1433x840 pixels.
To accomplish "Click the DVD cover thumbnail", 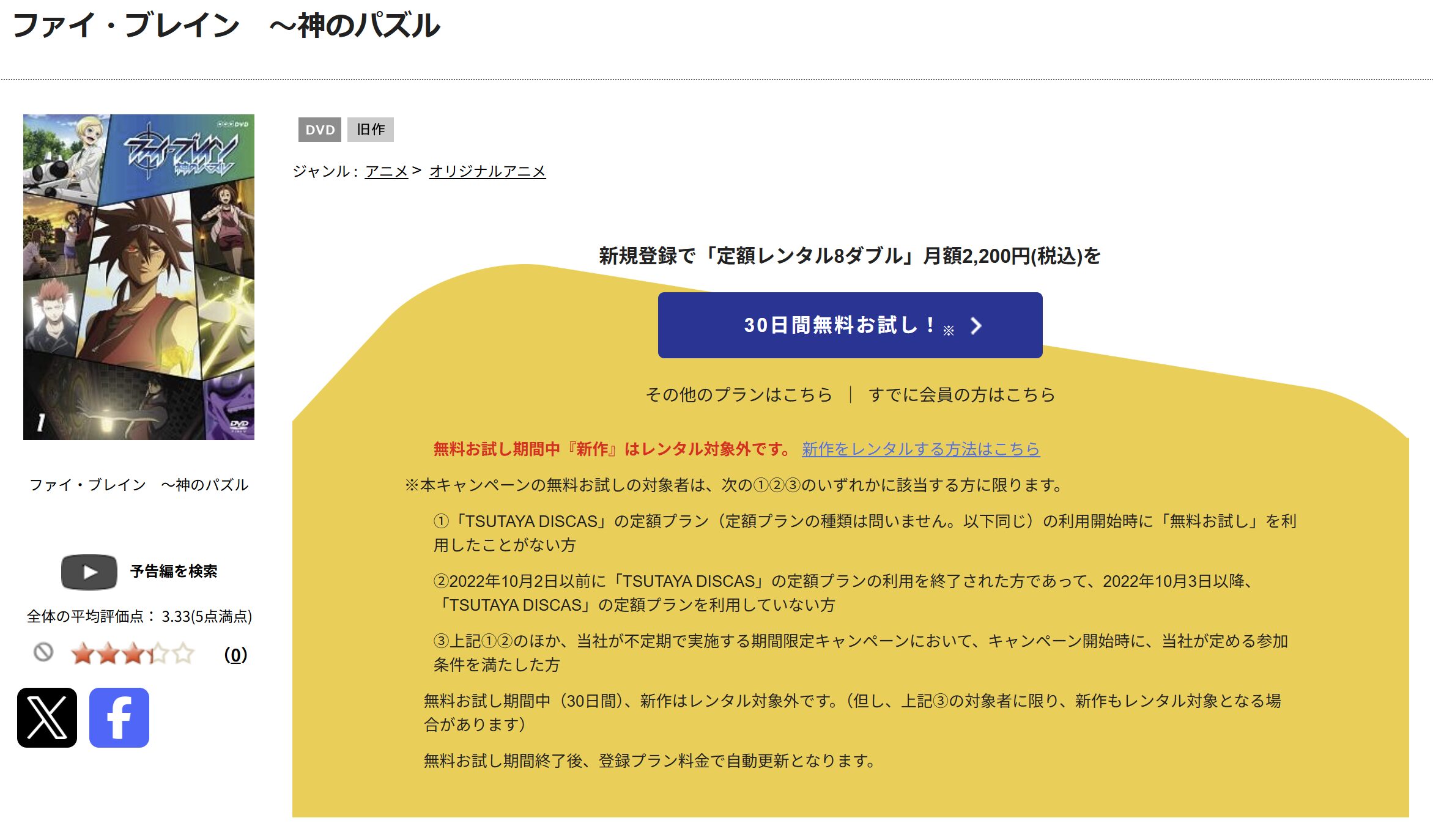I will point(139,277).
